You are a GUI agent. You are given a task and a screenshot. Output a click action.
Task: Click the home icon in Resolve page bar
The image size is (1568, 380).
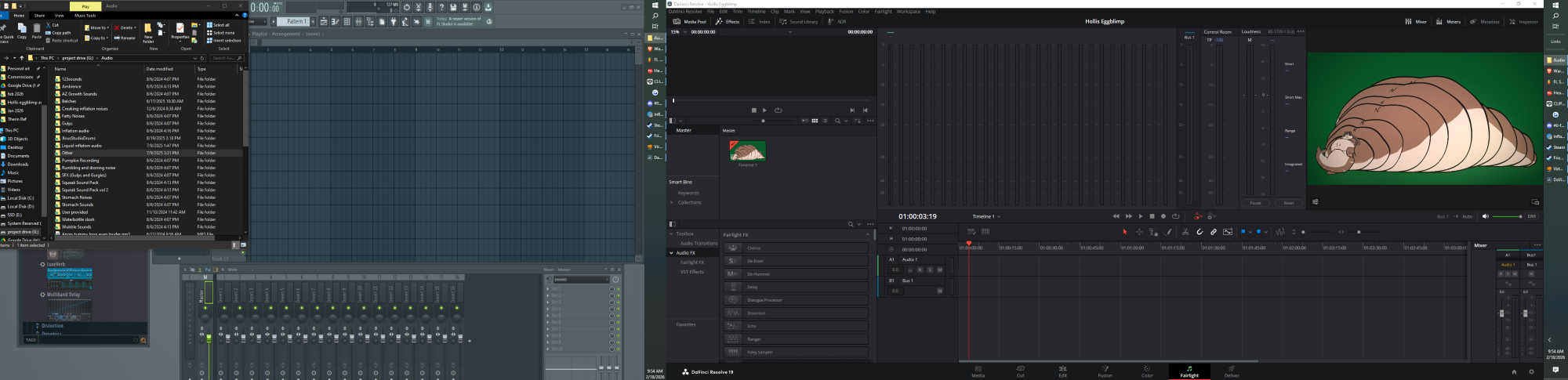[x=1514, y=372]
